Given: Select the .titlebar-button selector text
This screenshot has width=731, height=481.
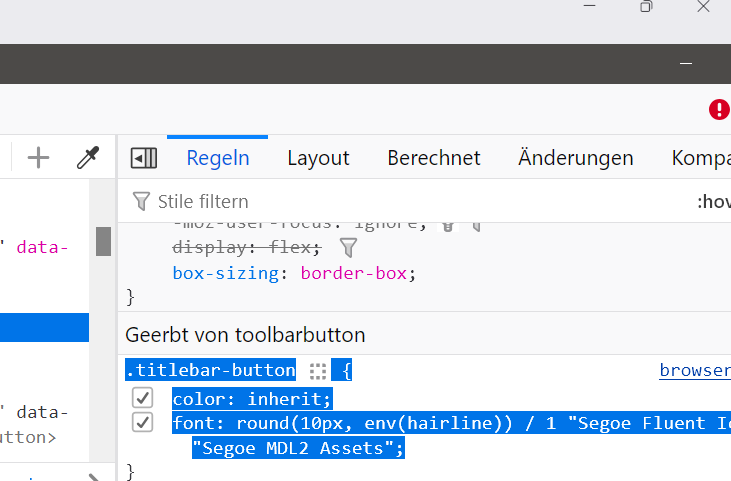Looking at the screenshot, I should (211, 370).
